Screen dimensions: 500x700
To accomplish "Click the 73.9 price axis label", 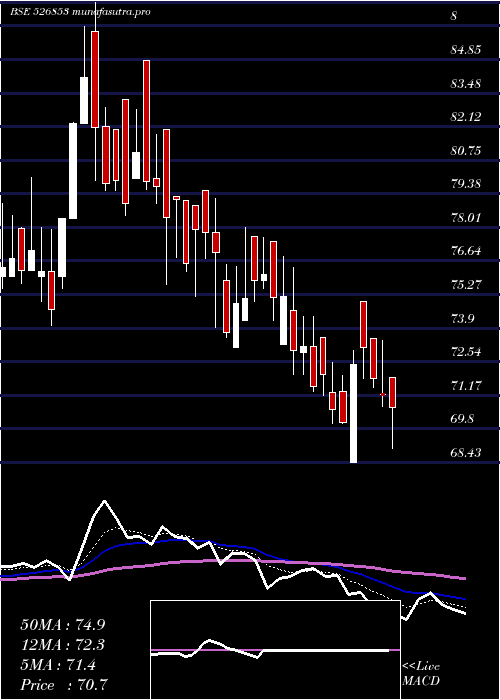I will pos(462,319).
